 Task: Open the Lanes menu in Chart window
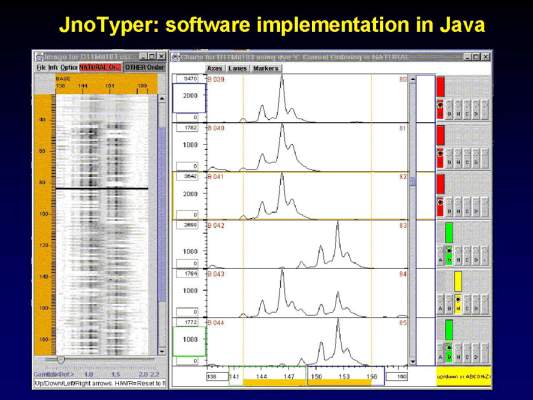(238, 68)
